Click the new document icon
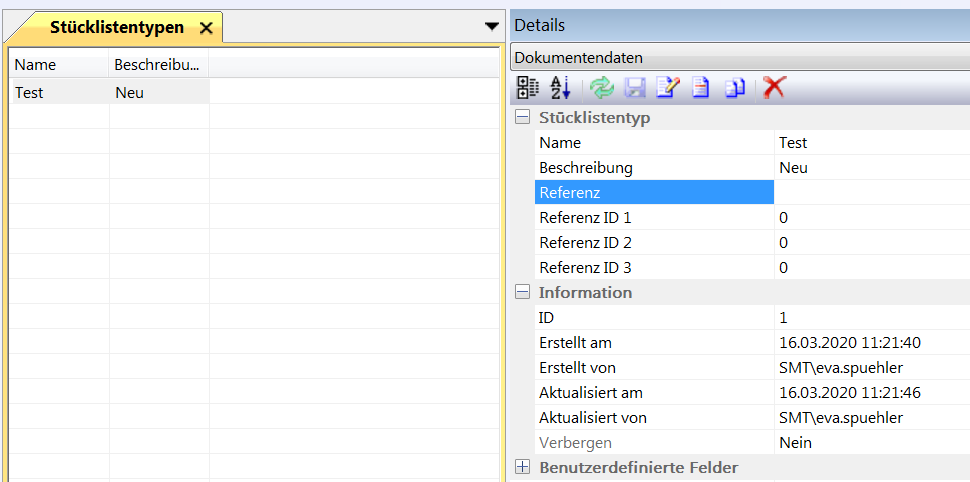The width and height of the screenshot is (970, 482). pyautogui.click(x=700, y=88)
